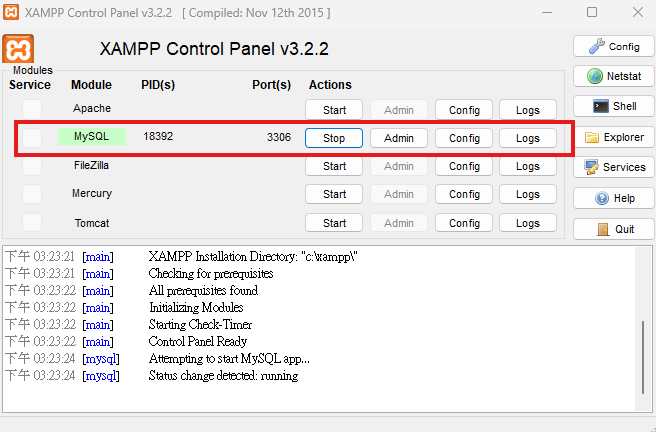Open the Config menu for Apache
Viewport: 656px width, 432px height.
pos(464,110)
